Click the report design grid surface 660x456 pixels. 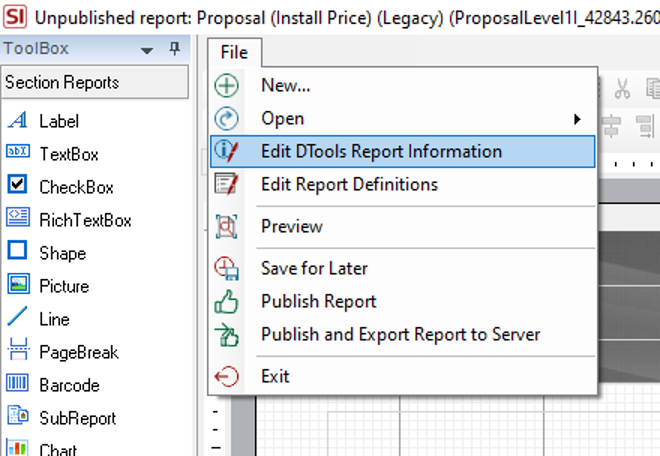(x=457, y=425)
